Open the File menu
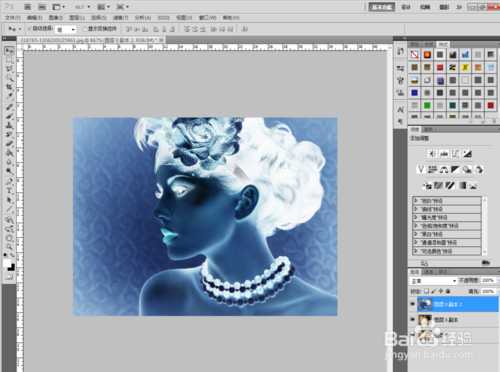Screen dimensions: 500x372 click(13, 18)
